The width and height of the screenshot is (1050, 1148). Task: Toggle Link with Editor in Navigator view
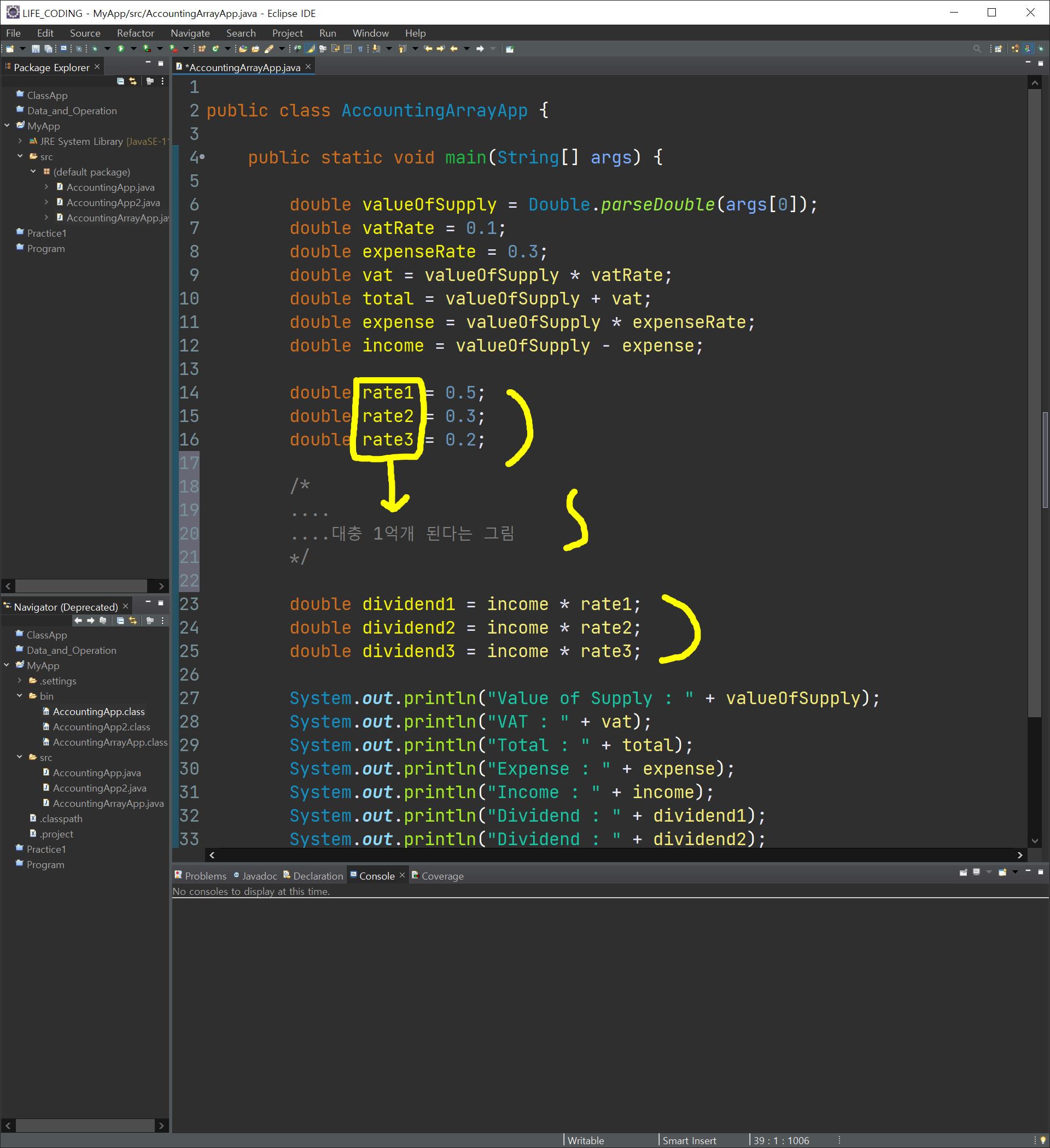pos(133,620)
